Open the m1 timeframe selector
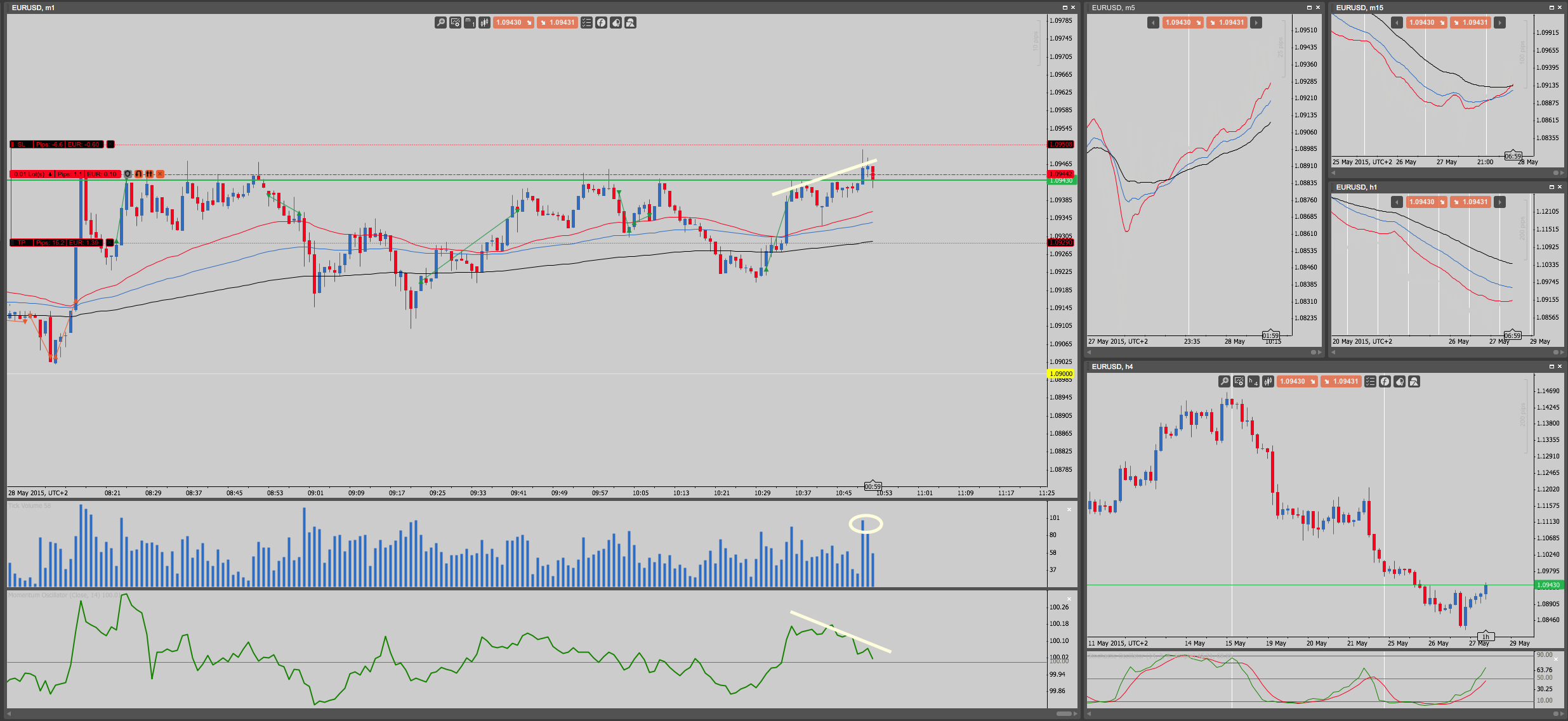Image resolution: width=1568 pixels, height=721 pixels. 470,23
